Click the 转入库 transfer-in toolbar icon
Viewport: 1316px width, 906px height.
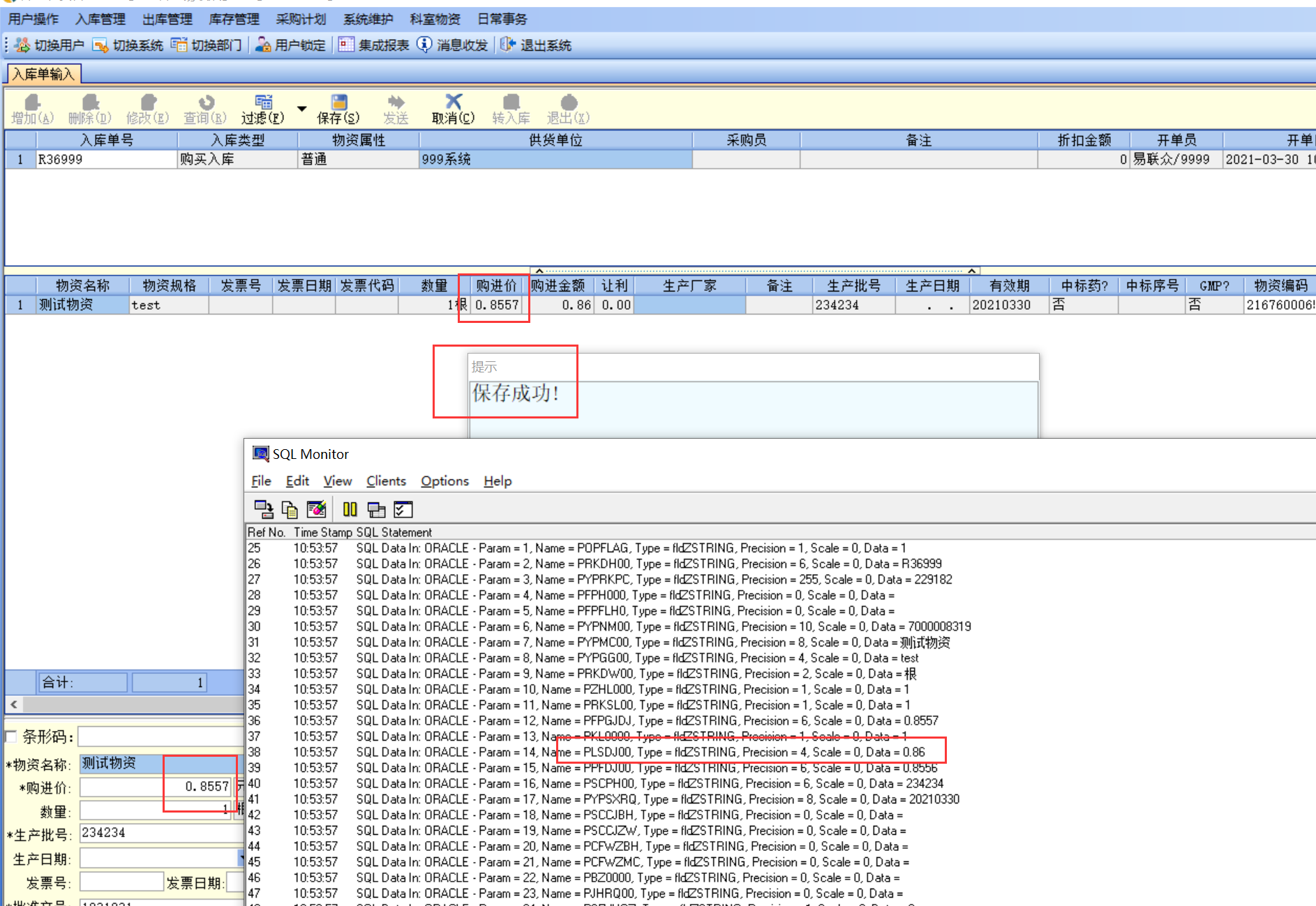point(511,103)
